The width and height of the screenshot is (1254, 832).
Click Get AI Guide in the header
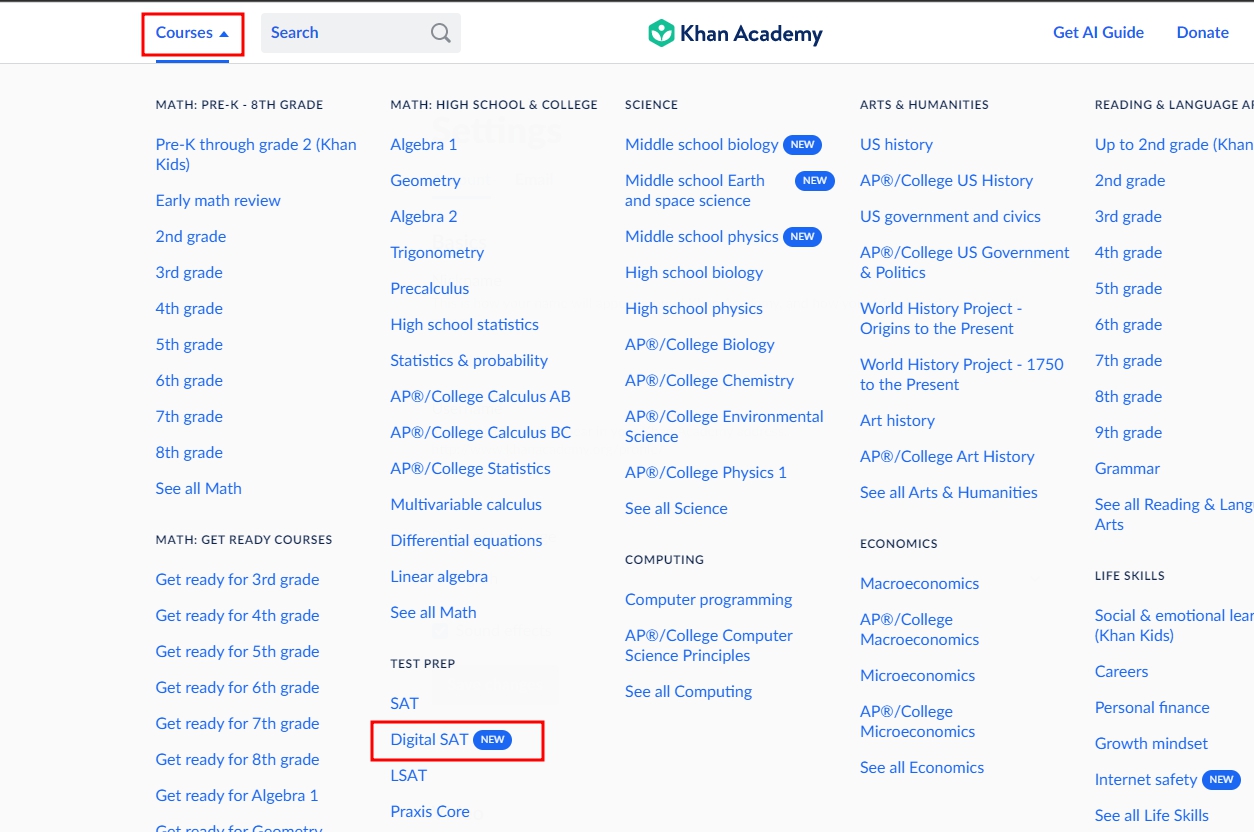point(1098,32)
